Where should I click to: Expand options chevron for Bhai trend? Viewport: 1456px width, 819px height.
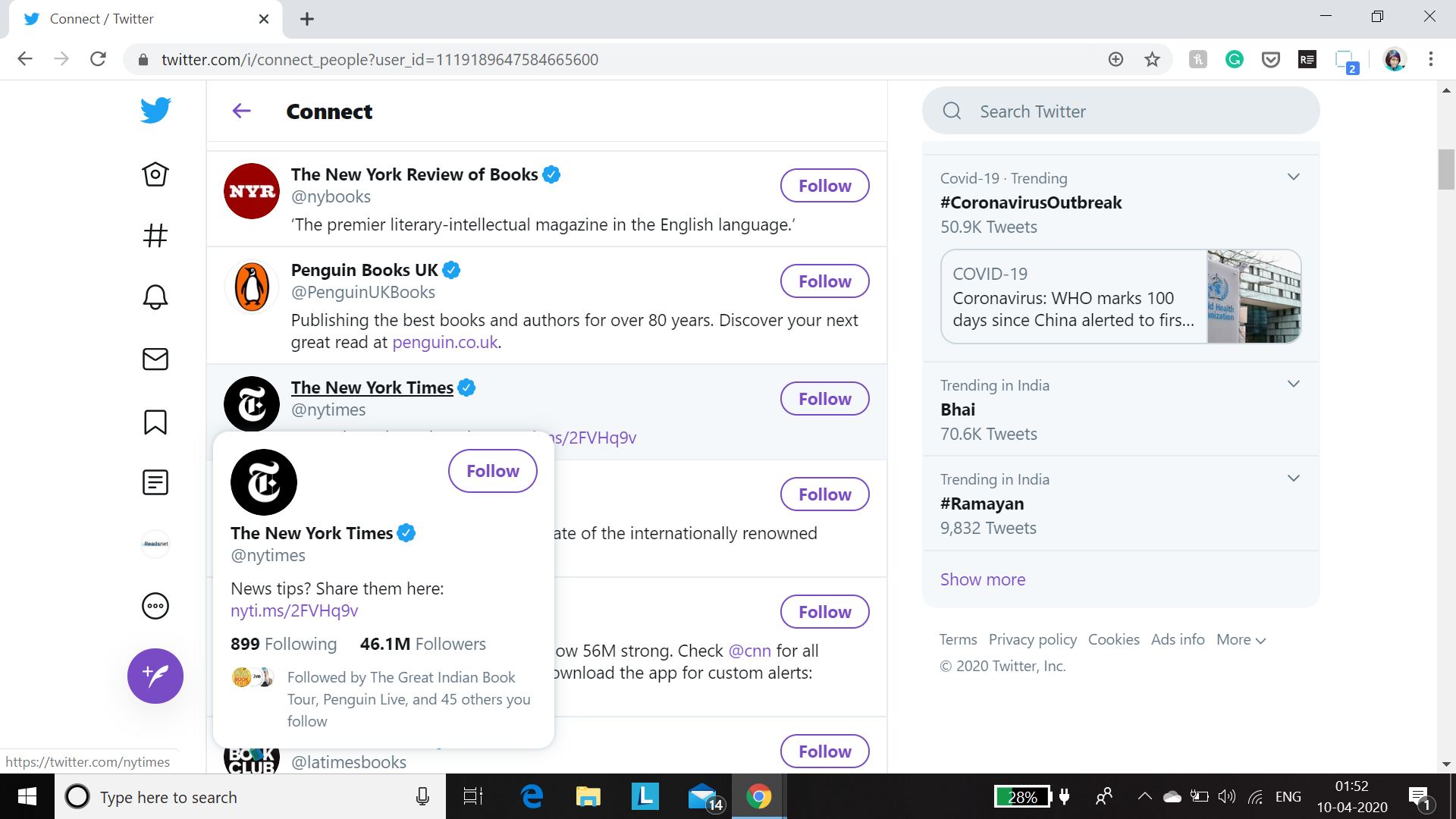coord(1293,384)
